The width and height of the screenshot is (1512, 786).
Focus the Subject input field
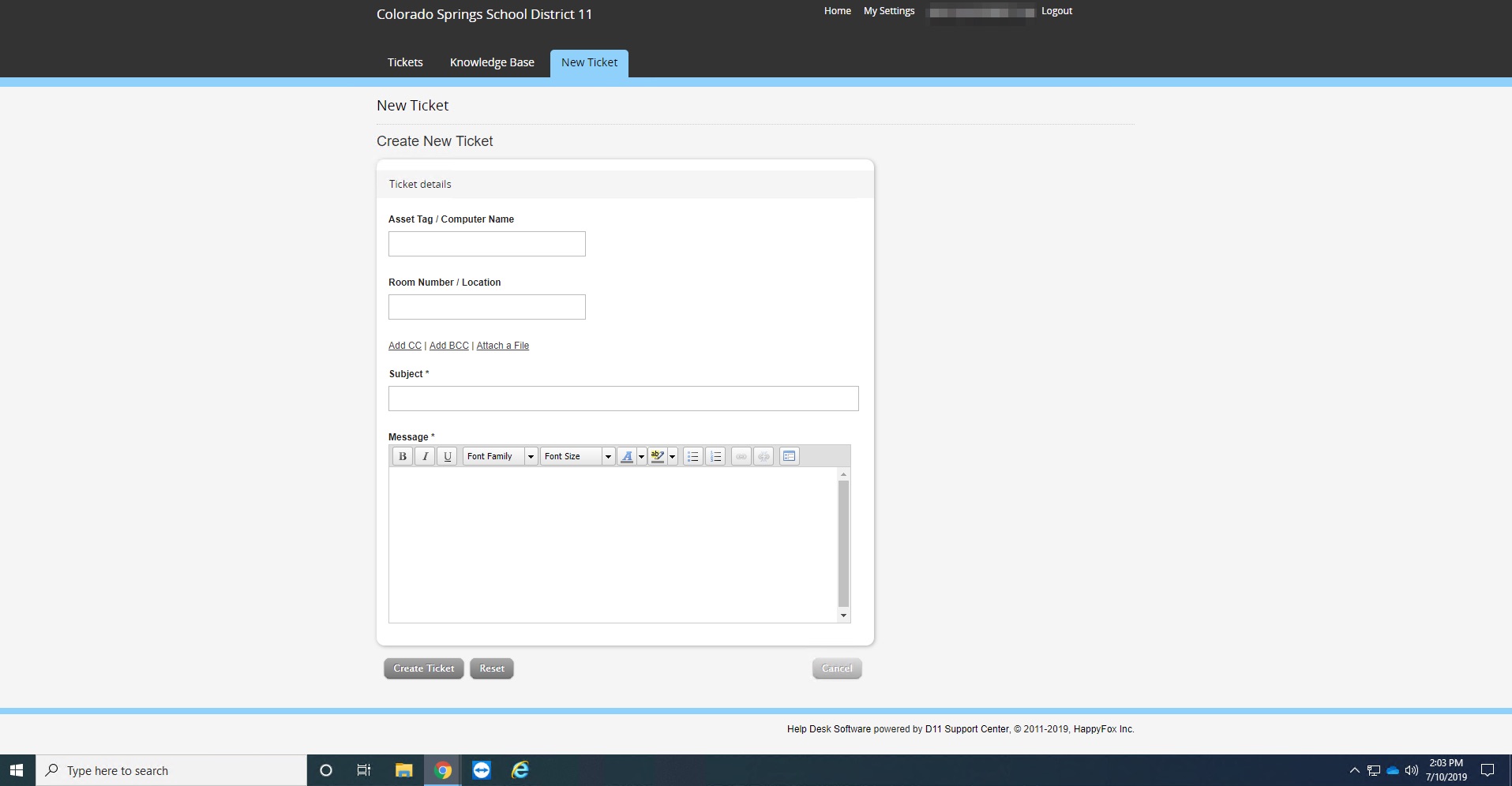pyautogui.click(x=623, y=399)
